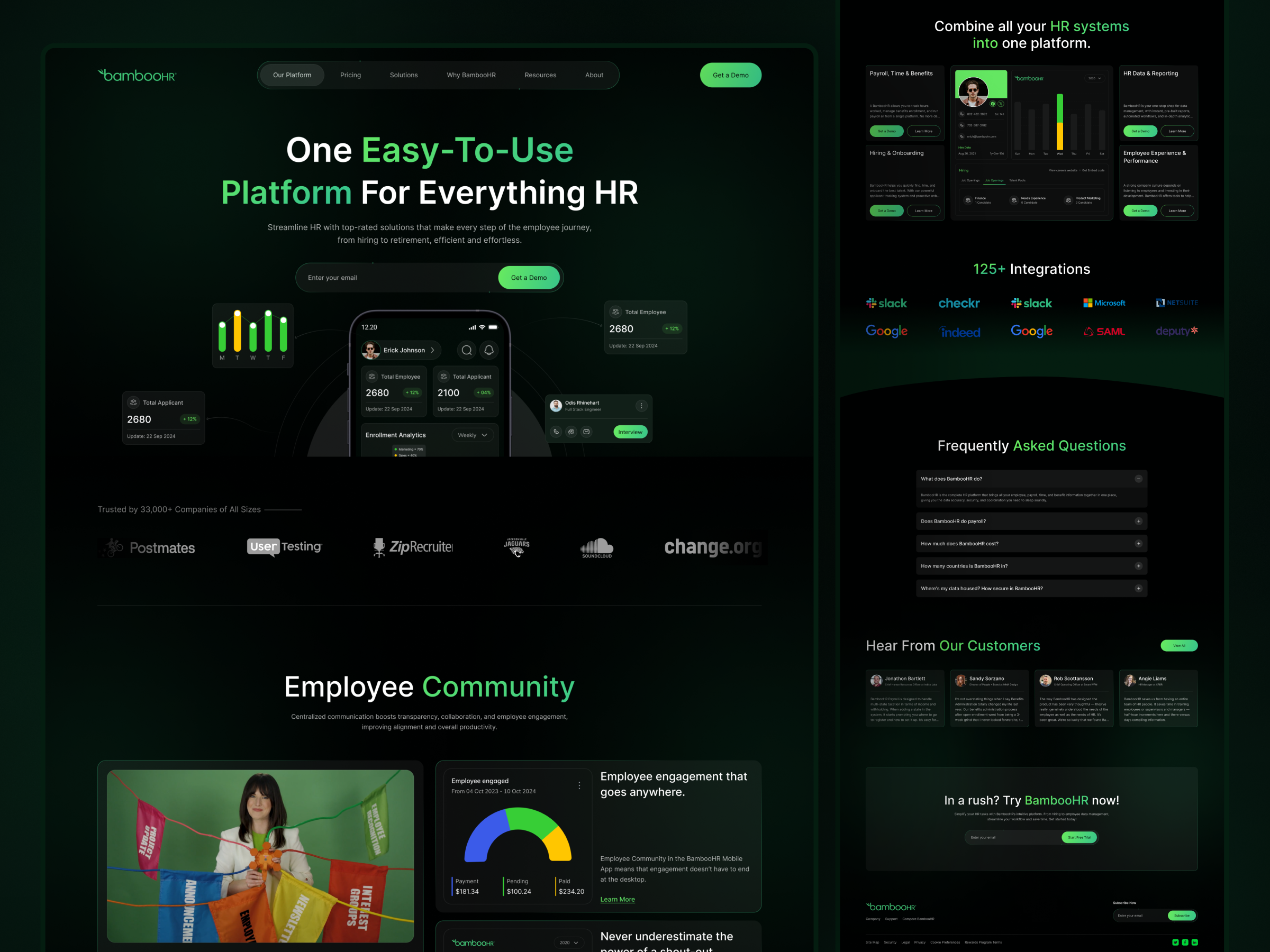Open the LinkedIn icon in the footer
1270x952 pixels.
[x=1195, y=942]
